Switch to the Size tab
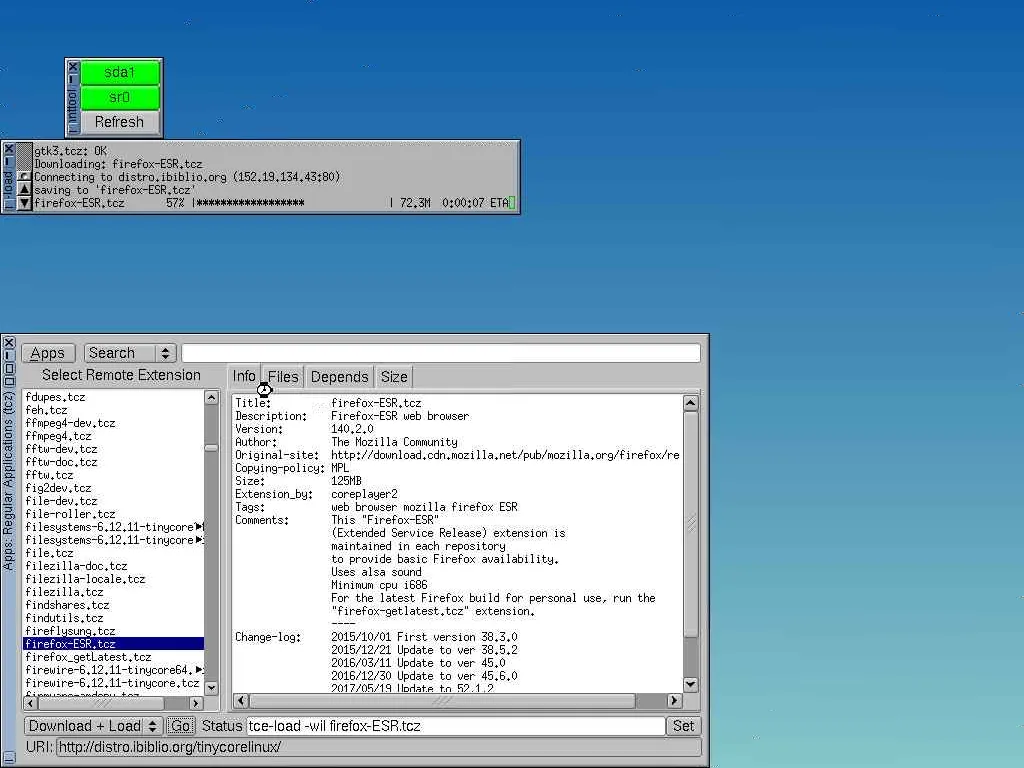The image size is (1024, 768). click(394, 377)
